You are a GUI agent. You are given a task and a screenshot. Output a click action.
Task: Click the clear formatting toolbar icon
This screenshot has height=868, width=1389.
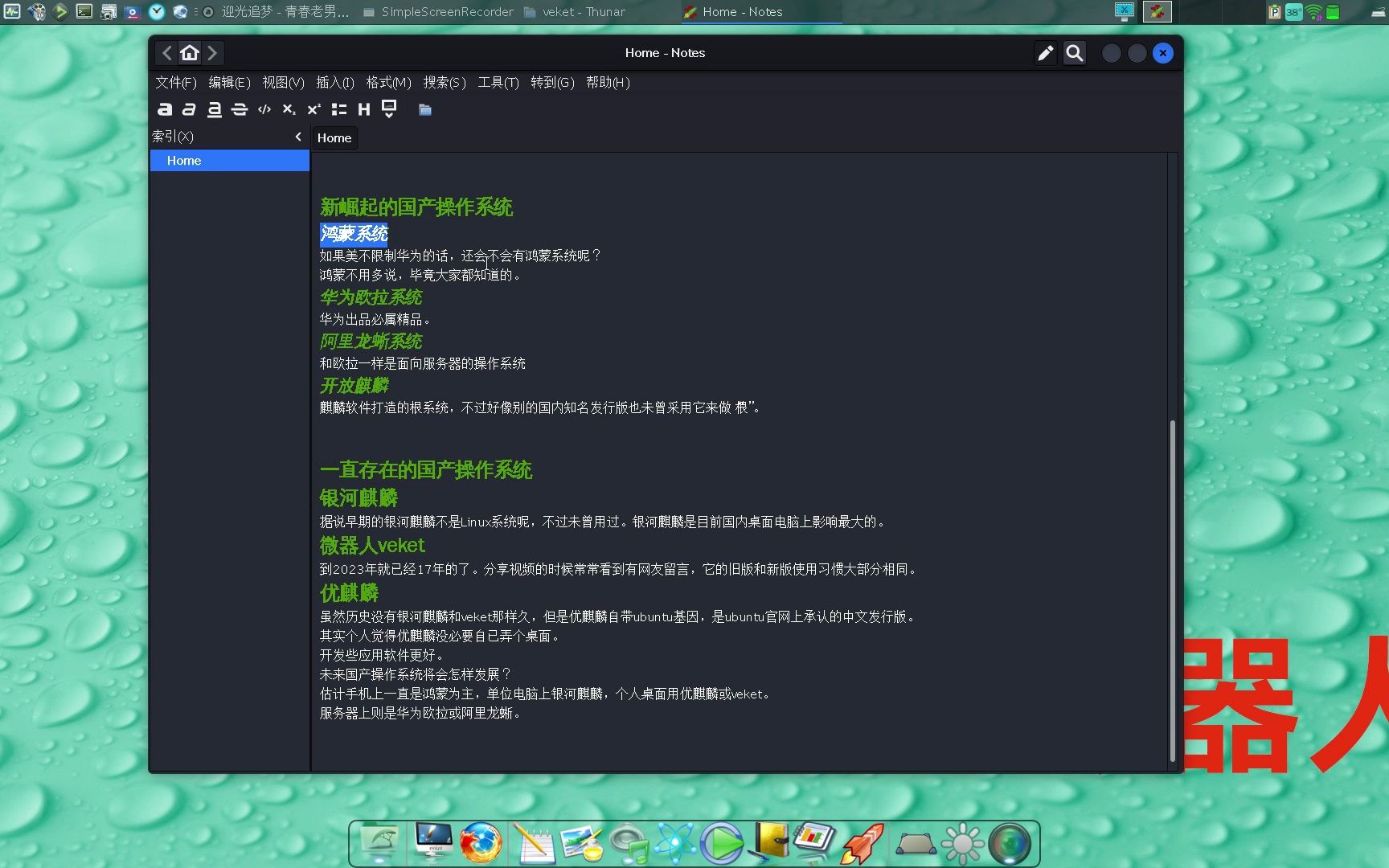(x=389, y=109)
